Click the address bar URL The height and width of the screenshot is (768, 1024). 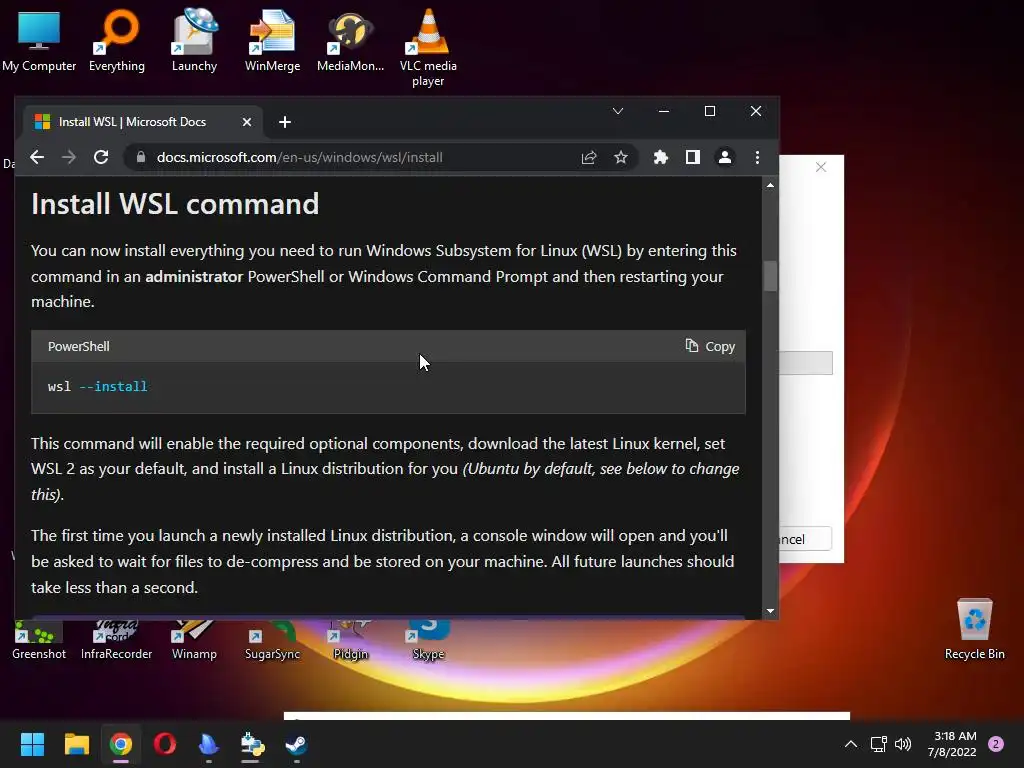(300, 157)
